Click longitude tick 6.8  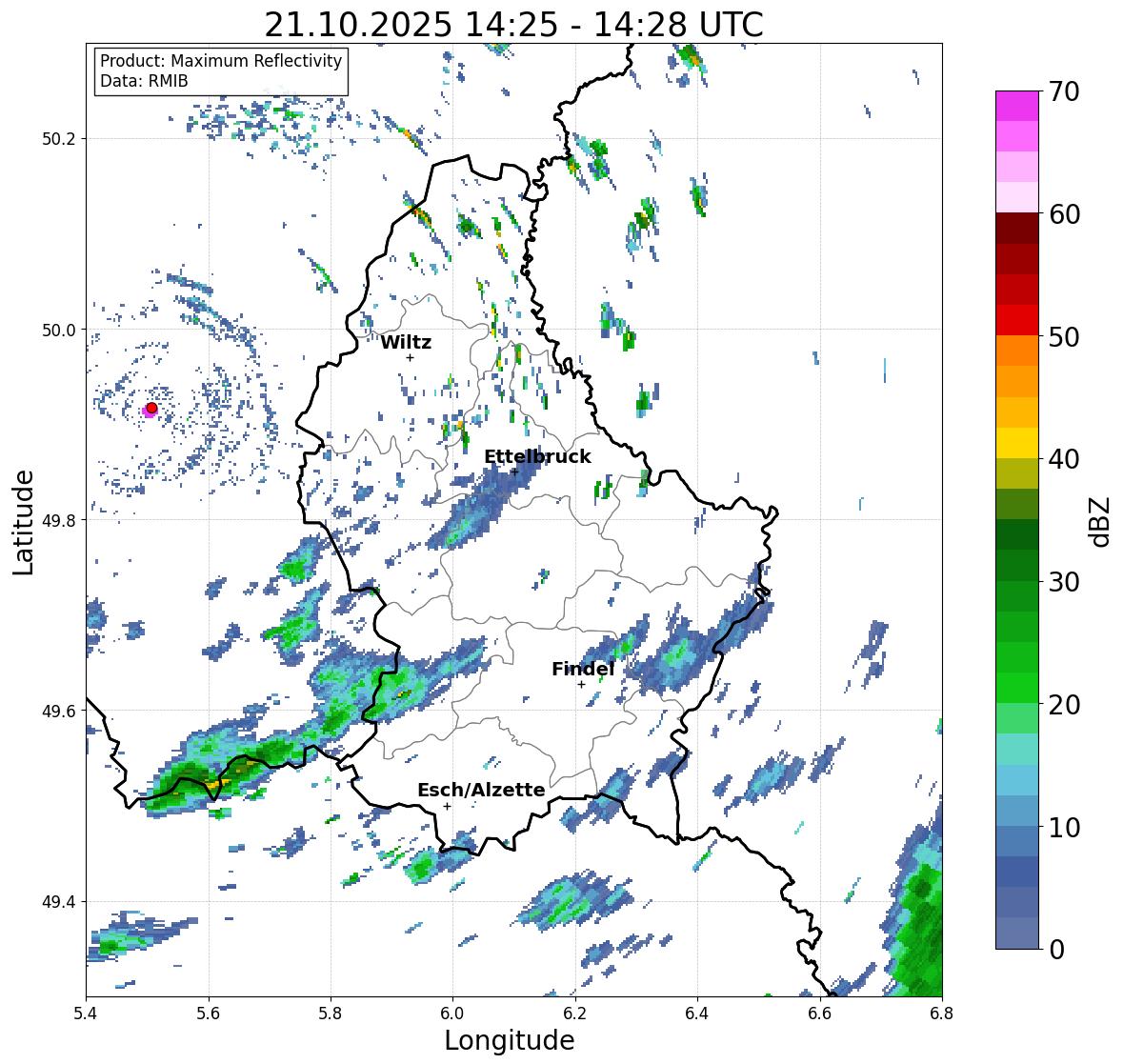coord(942,1014)
